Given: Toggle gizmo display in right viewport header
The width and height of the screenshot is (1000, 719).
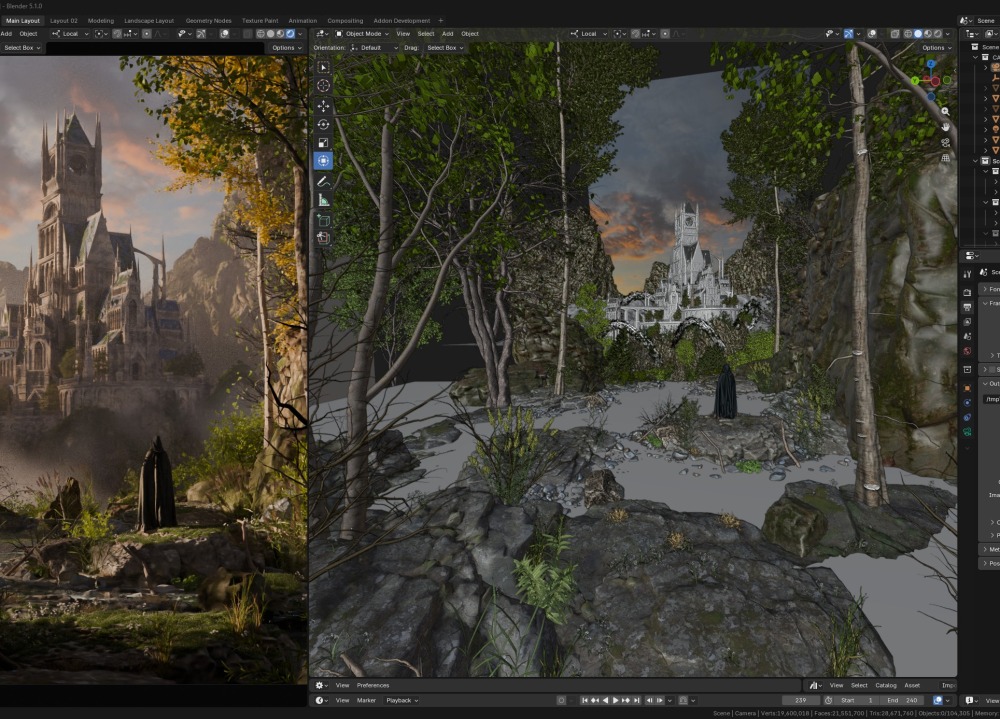Looking at the screenshot, I should click(849, 34).
